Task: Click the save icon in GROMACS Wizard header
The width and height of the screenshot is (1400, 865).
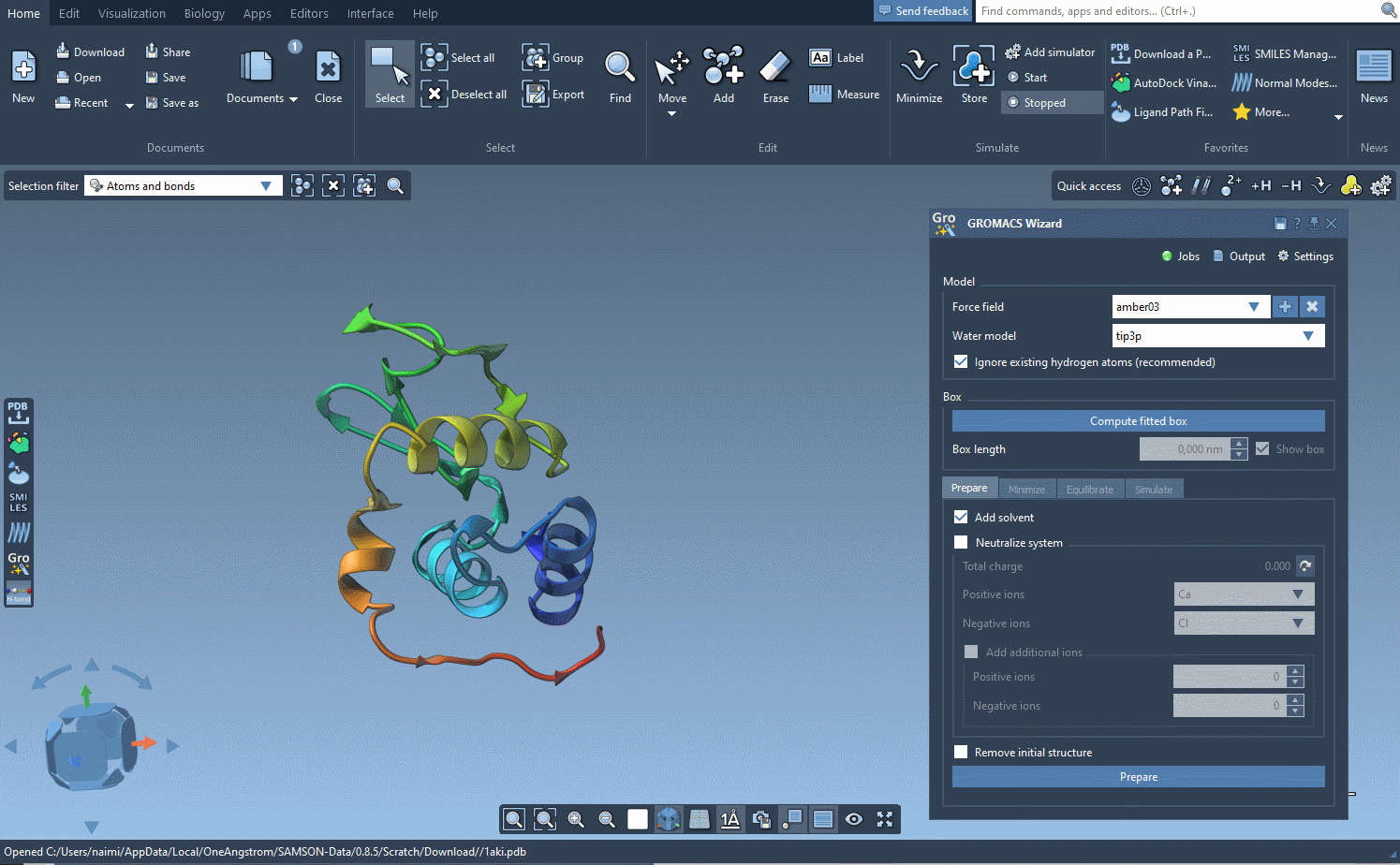Action: click(x=1280, y=224)
